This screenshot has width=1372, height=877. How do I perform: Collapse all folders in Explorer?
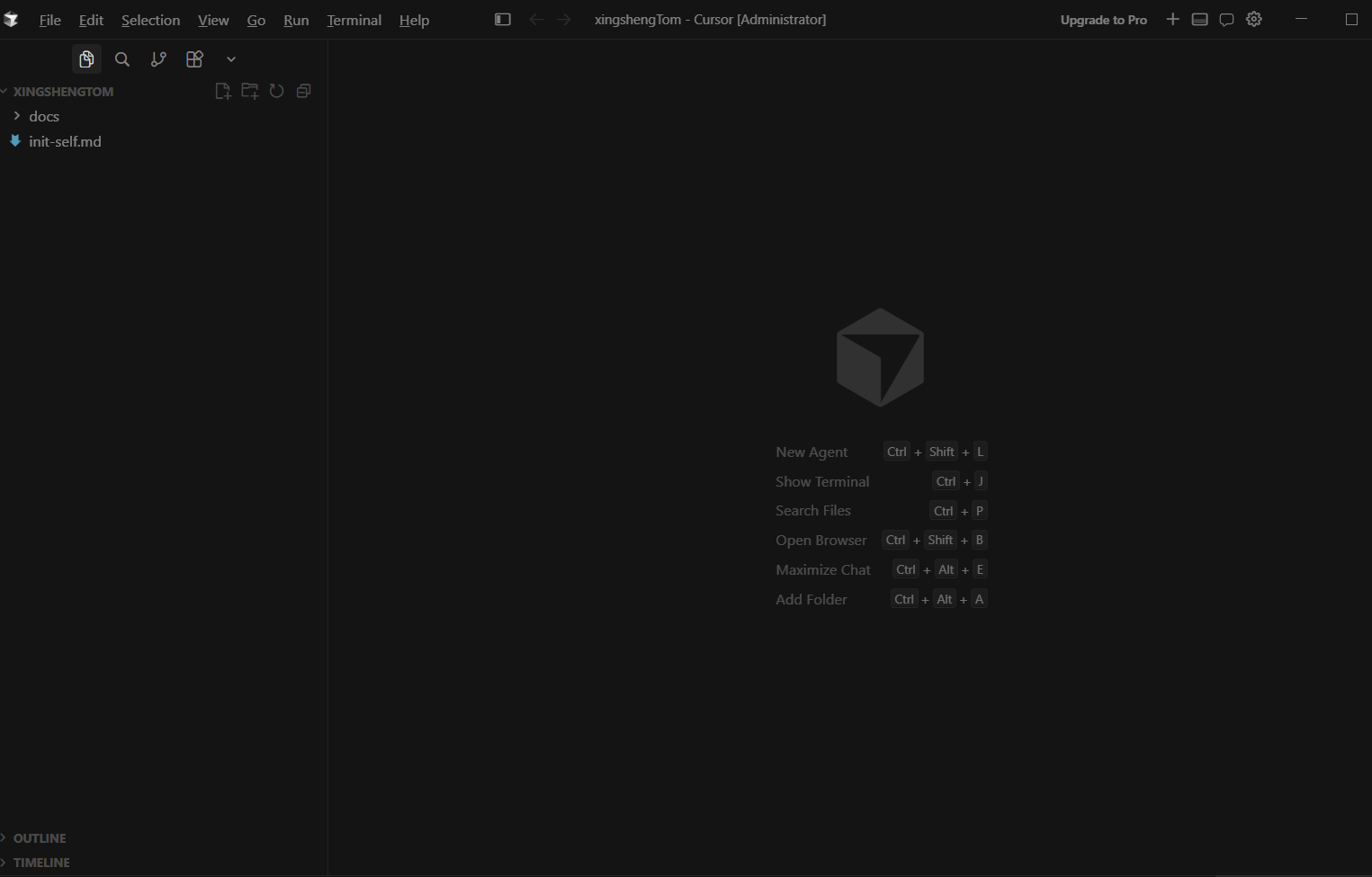[x=304, y=91]
